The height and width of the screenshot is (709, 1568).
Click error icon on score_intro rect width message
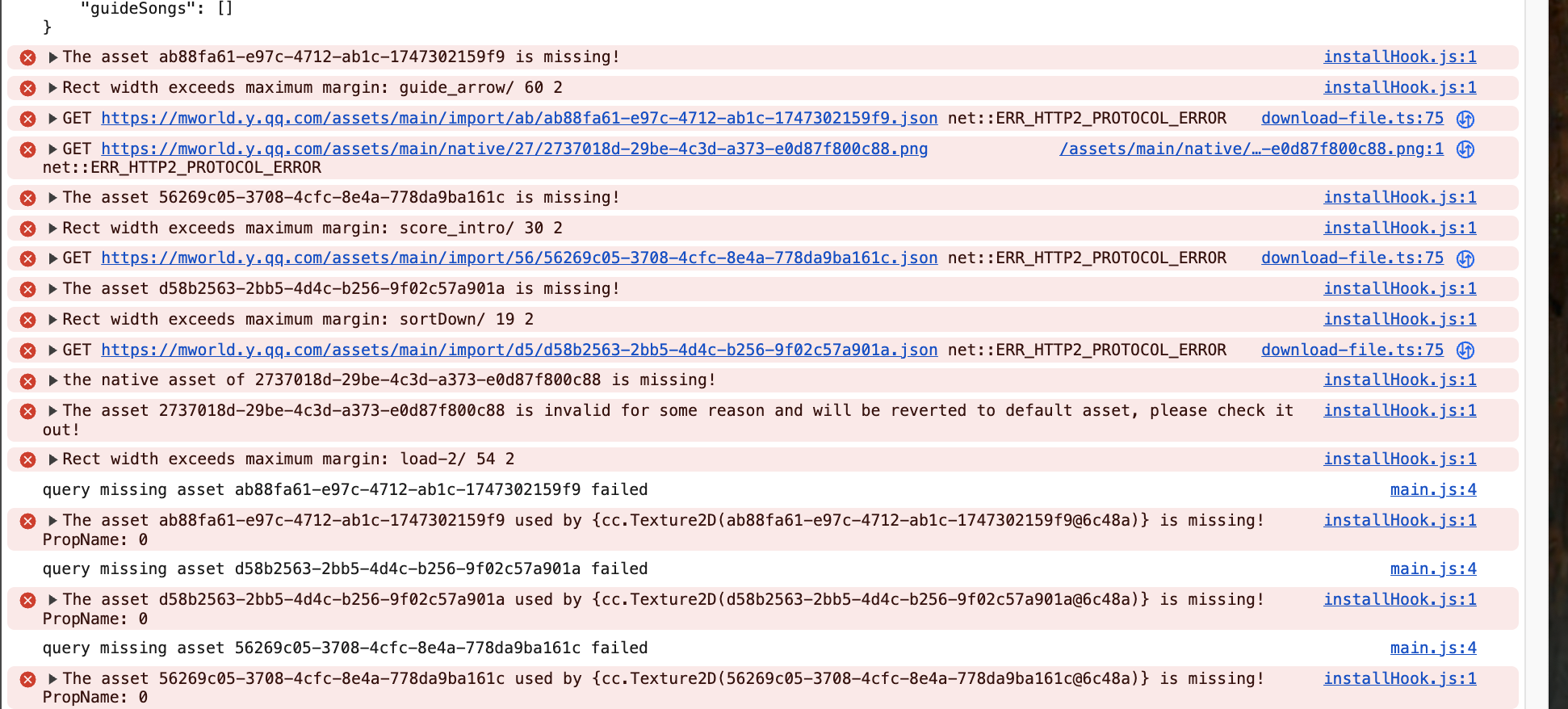(27, 229)
